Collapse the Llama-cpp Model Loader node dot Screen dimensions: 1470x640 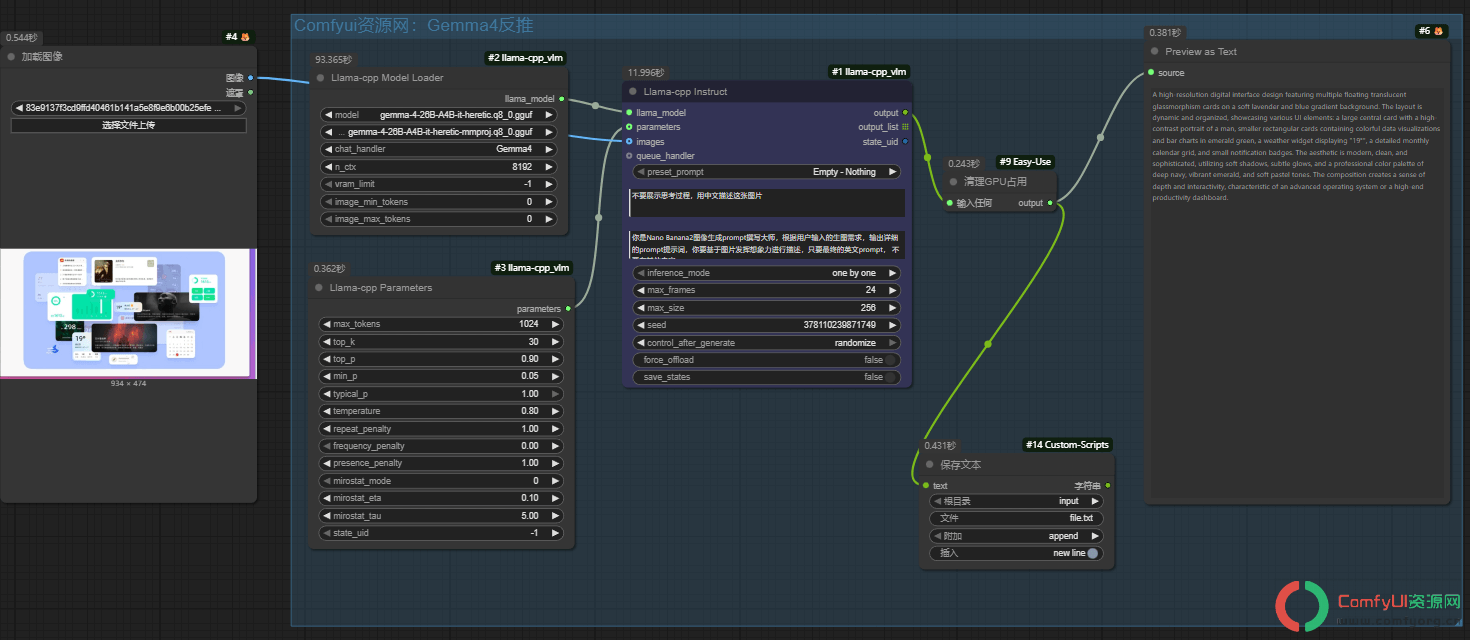coord(321,77)
